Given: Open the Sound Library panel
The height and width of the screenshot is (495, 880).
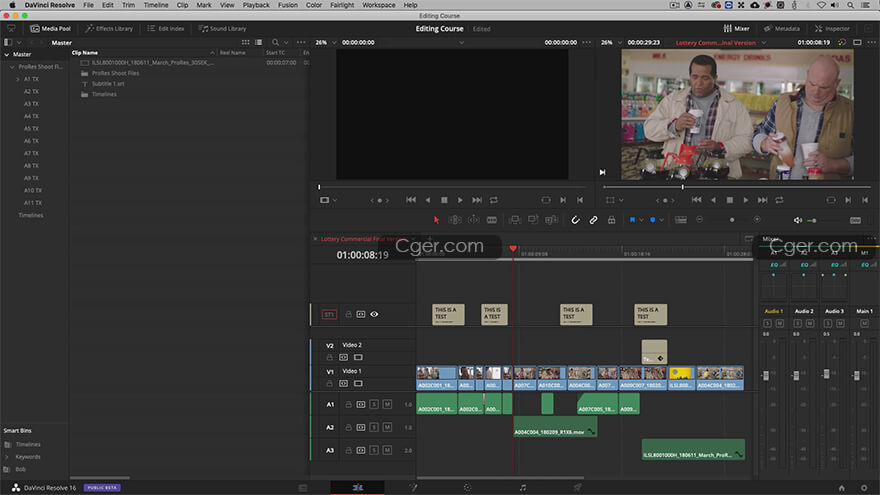Looking at the screenshot, I should [x=222, y=28].
